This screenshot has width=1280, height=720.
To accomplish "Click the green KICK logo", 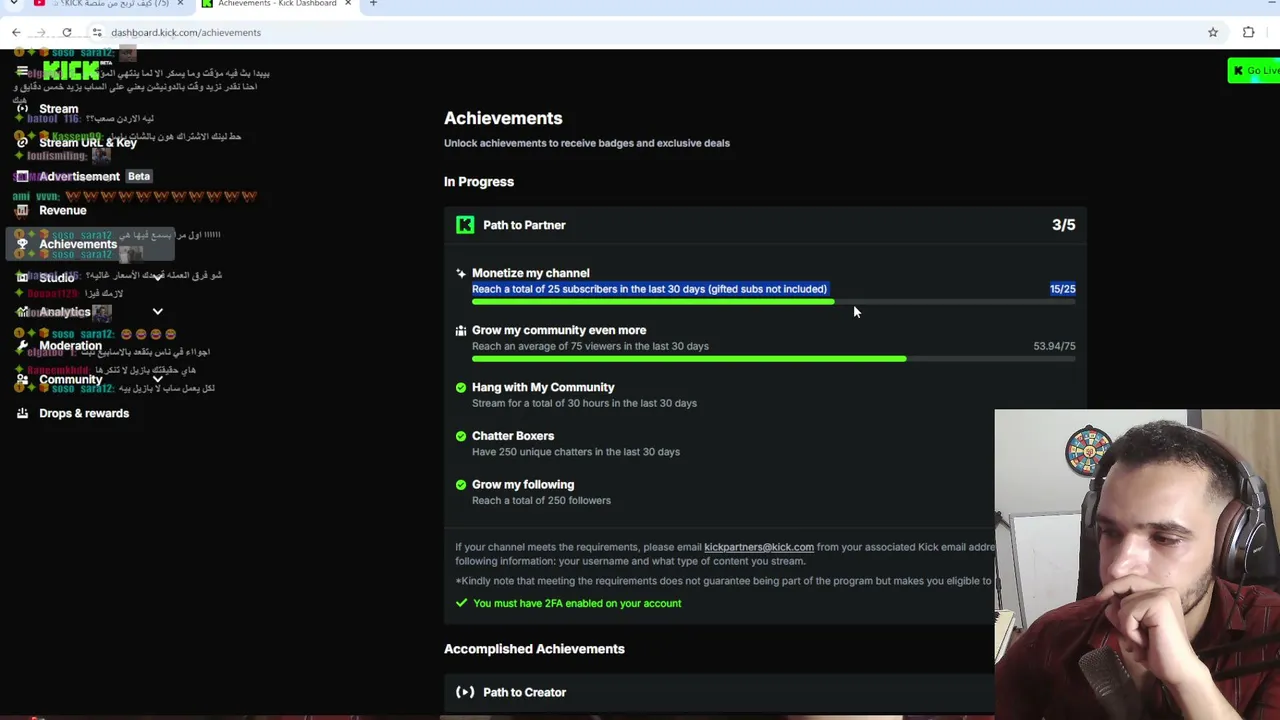I will [x=71, y=71].
